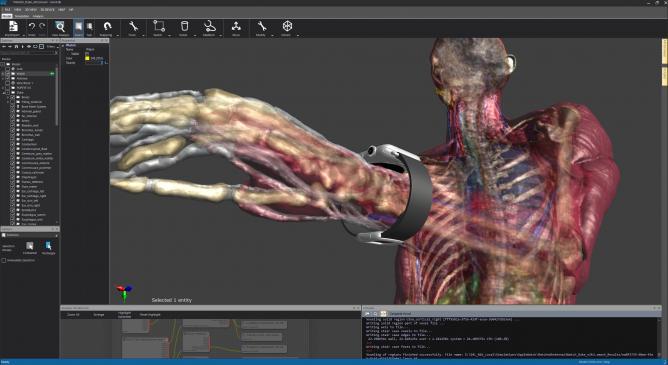Click the model tree vertical scrollbar
Image resolution: width=668 pixels, height=365 pixels.
(x=57, y=96)
